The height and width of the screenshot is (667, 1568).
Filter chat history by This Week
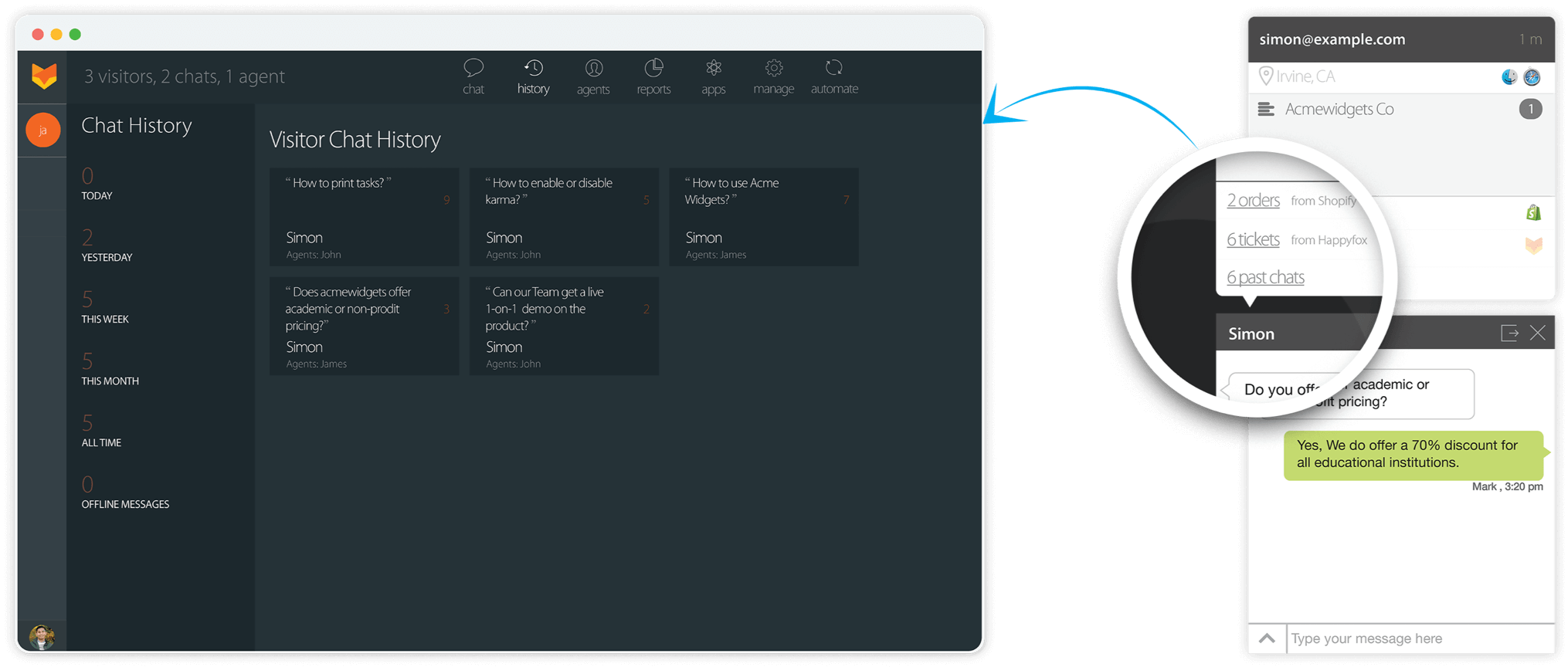[105, 307]
